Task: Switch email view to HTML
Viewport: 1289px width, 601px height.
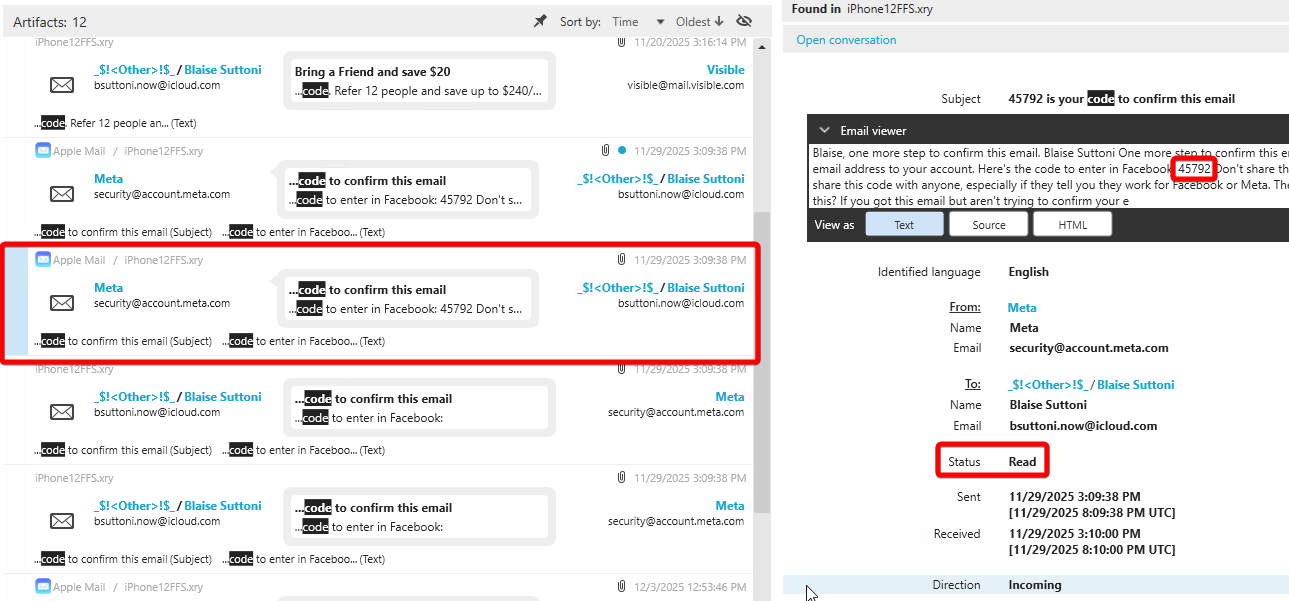Action: 1073,225
